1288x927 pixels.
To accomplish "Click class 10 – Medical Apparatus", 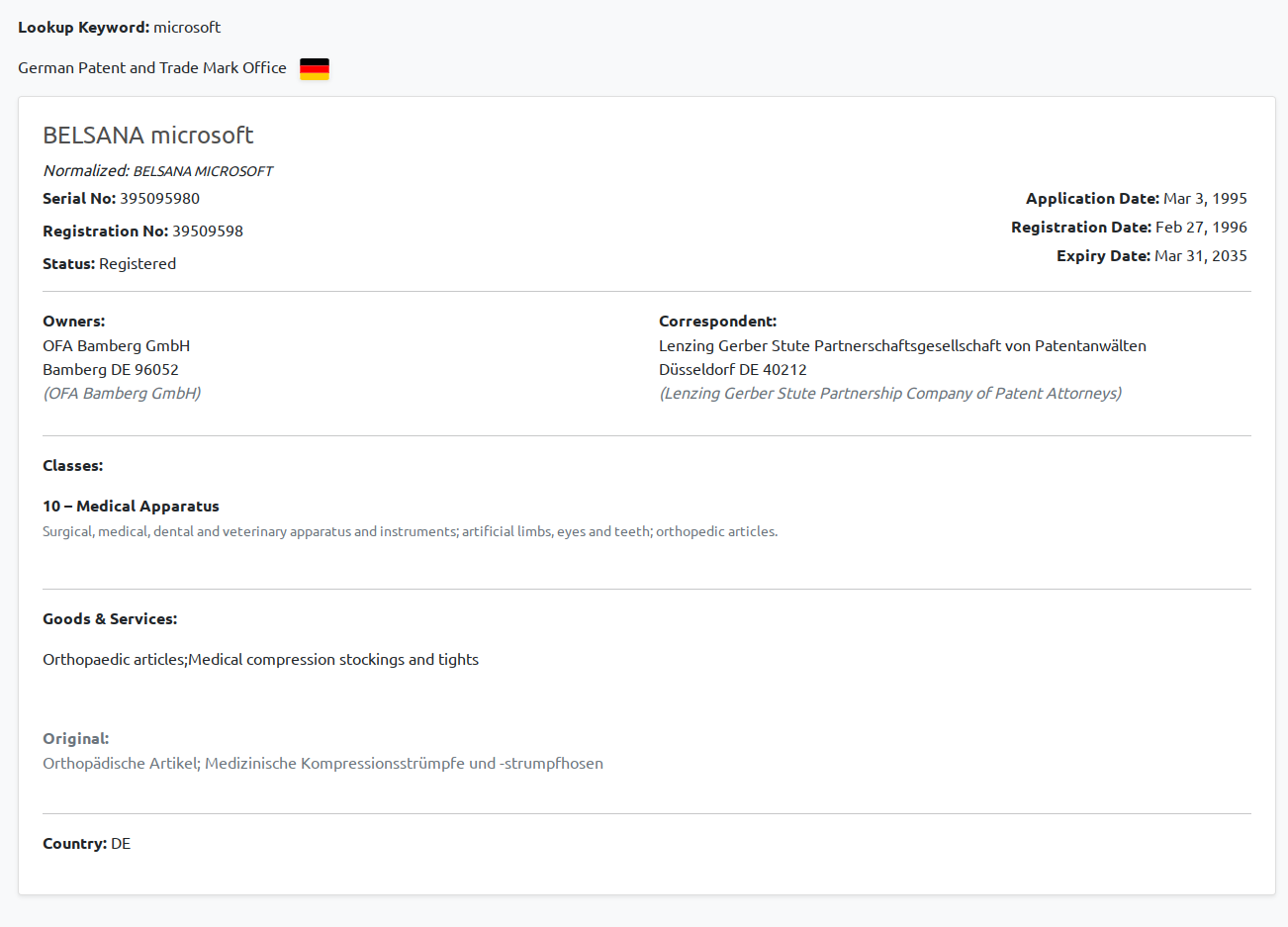I will click(x=131, y=506).
